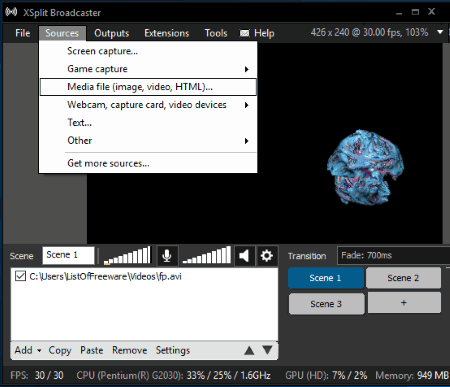Move the source down with the down arrow

click(267, 350)
